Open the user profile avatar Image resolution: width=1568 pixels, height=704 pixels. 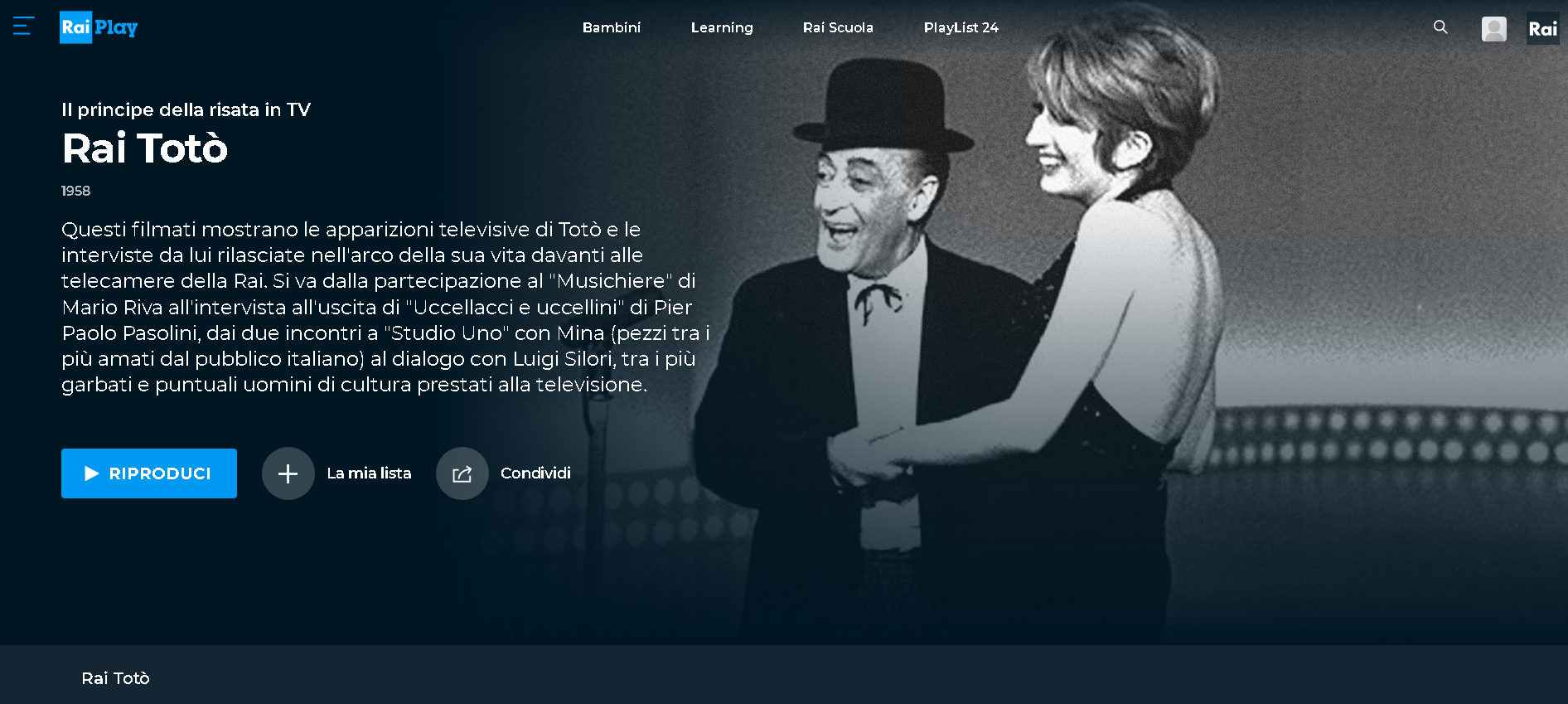pyautogui.click(x=1494, y=29)
